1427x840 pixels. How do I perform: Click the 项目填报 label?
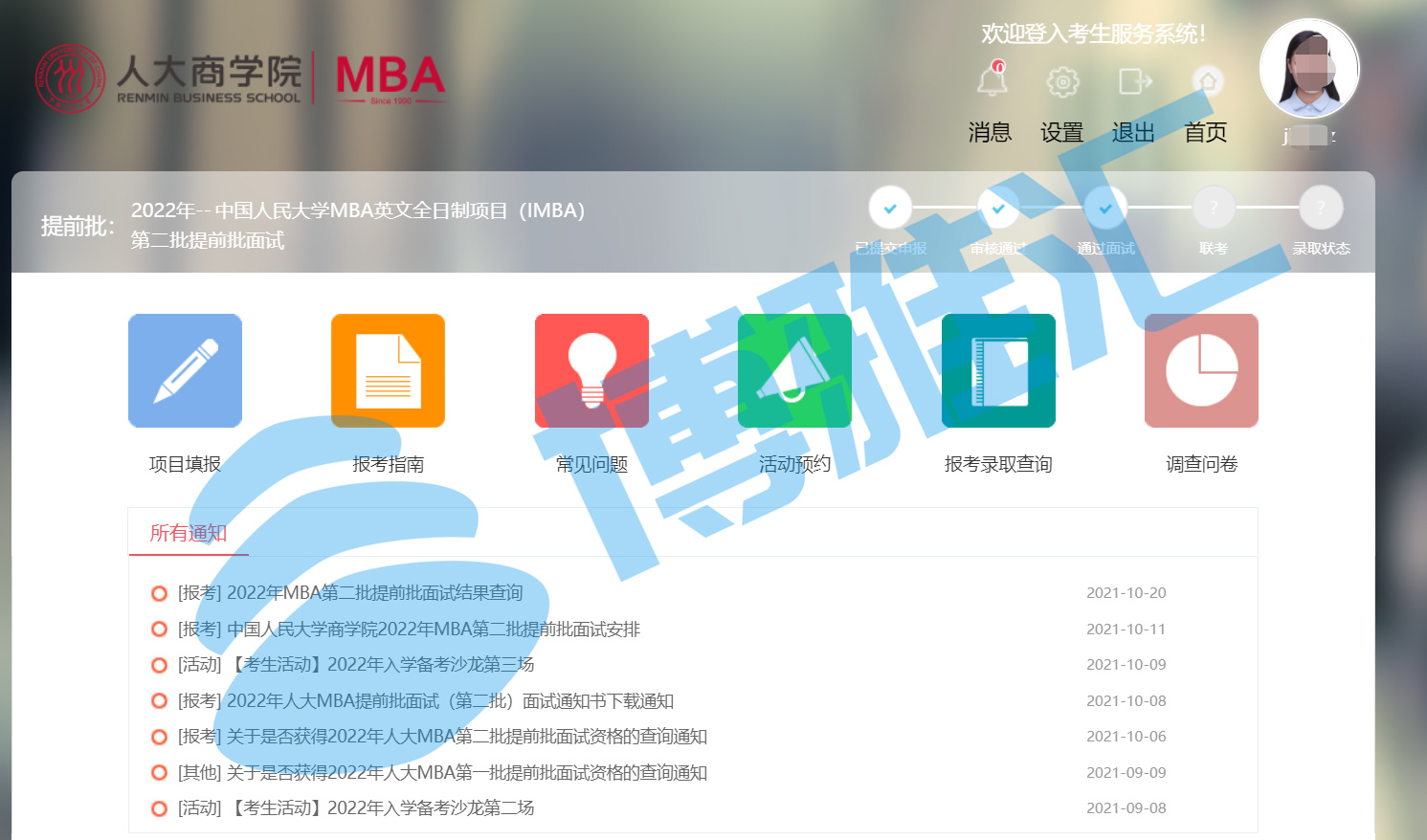(x=185, y=464)
